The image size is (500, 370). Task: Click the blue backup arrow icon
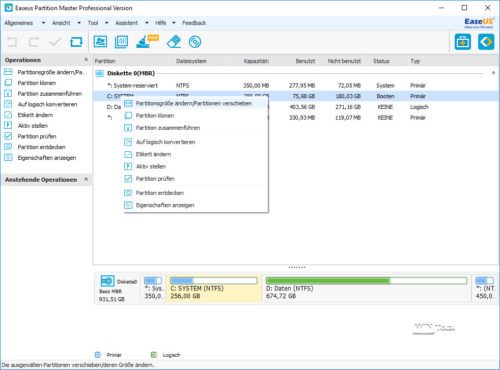tap(486, 42)
